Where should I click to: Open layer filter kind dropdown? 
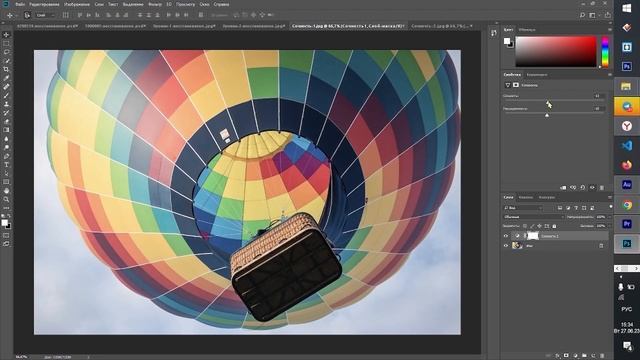tap(523, 208)
